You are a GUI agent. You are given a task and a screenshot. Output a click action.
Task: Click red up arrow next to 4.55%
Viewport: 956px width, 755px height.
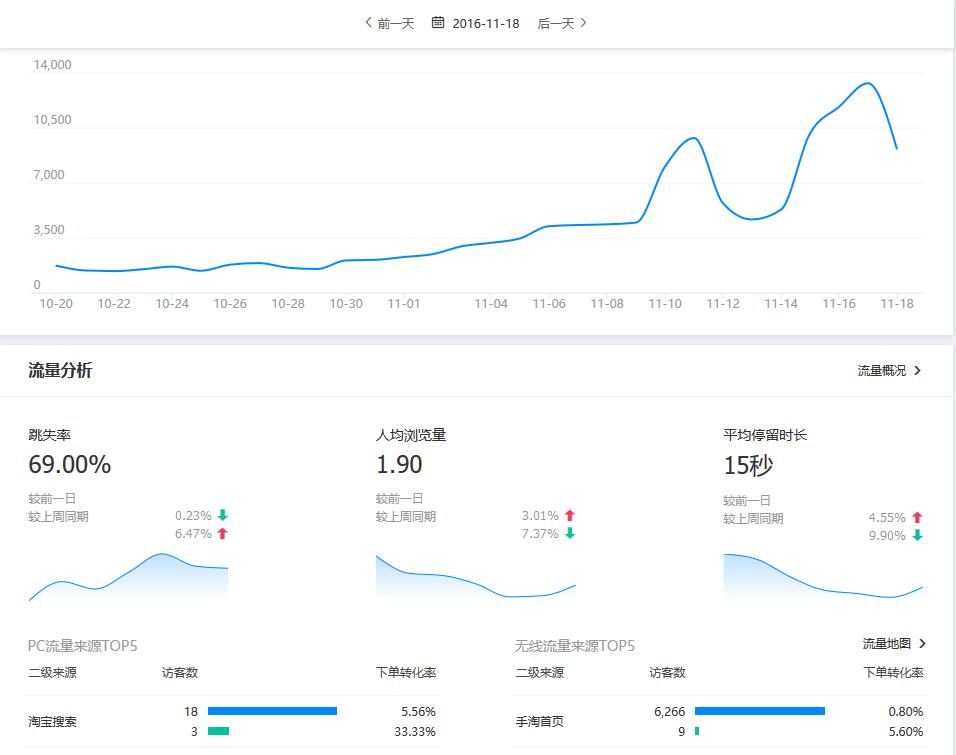point(916,518)
